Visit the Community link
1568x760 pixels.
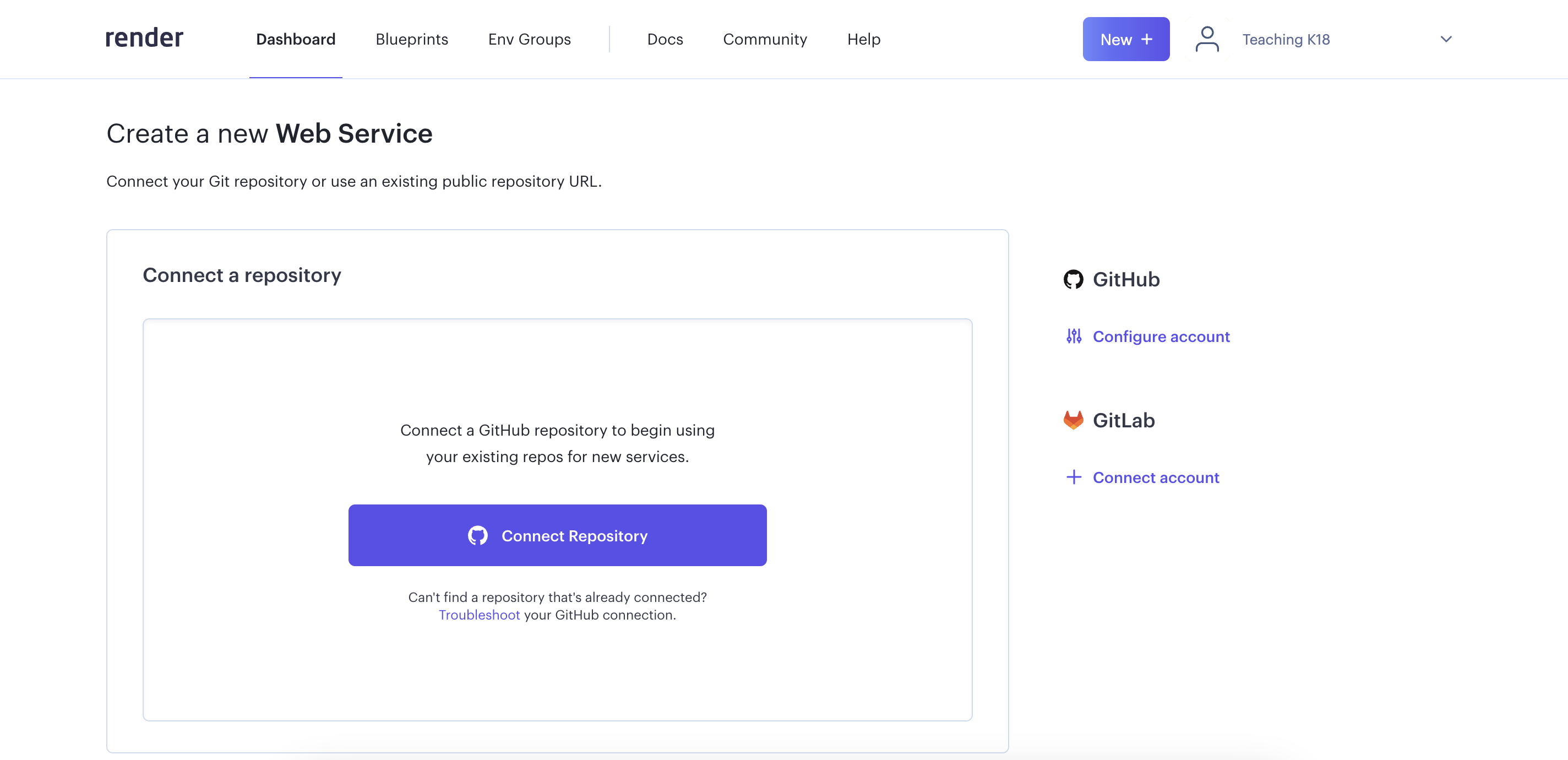pos(765,40)
